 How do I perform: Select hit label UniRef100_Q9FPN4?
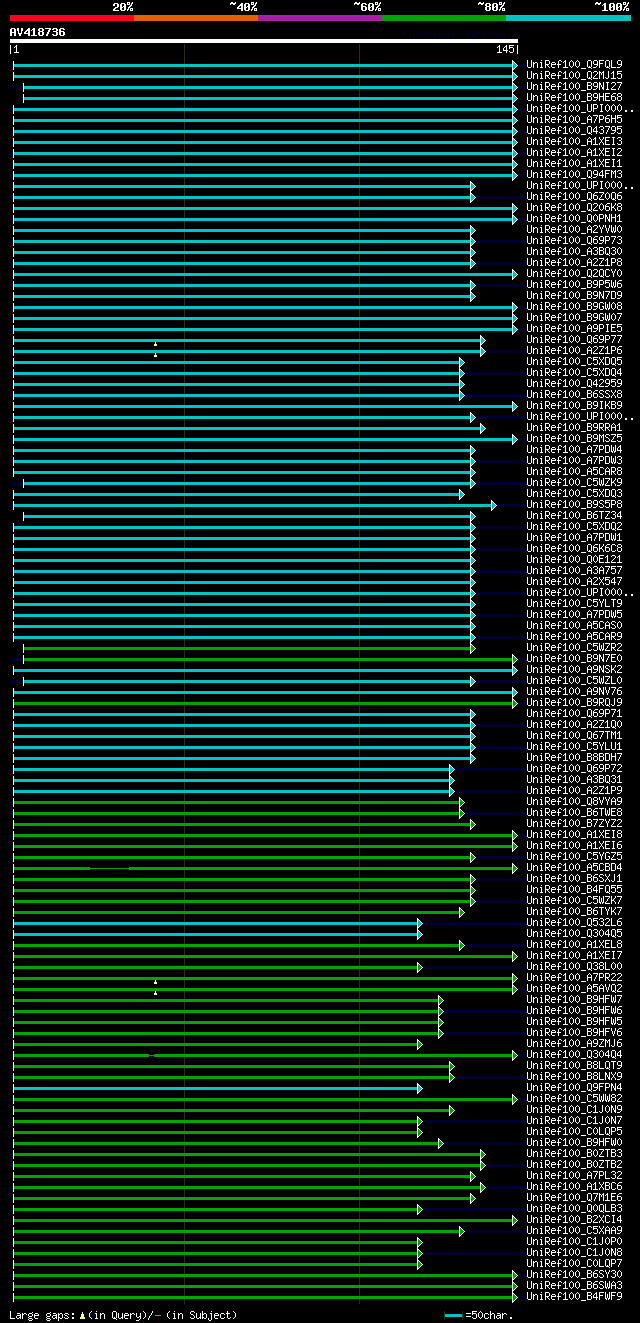click(574, 1087)
